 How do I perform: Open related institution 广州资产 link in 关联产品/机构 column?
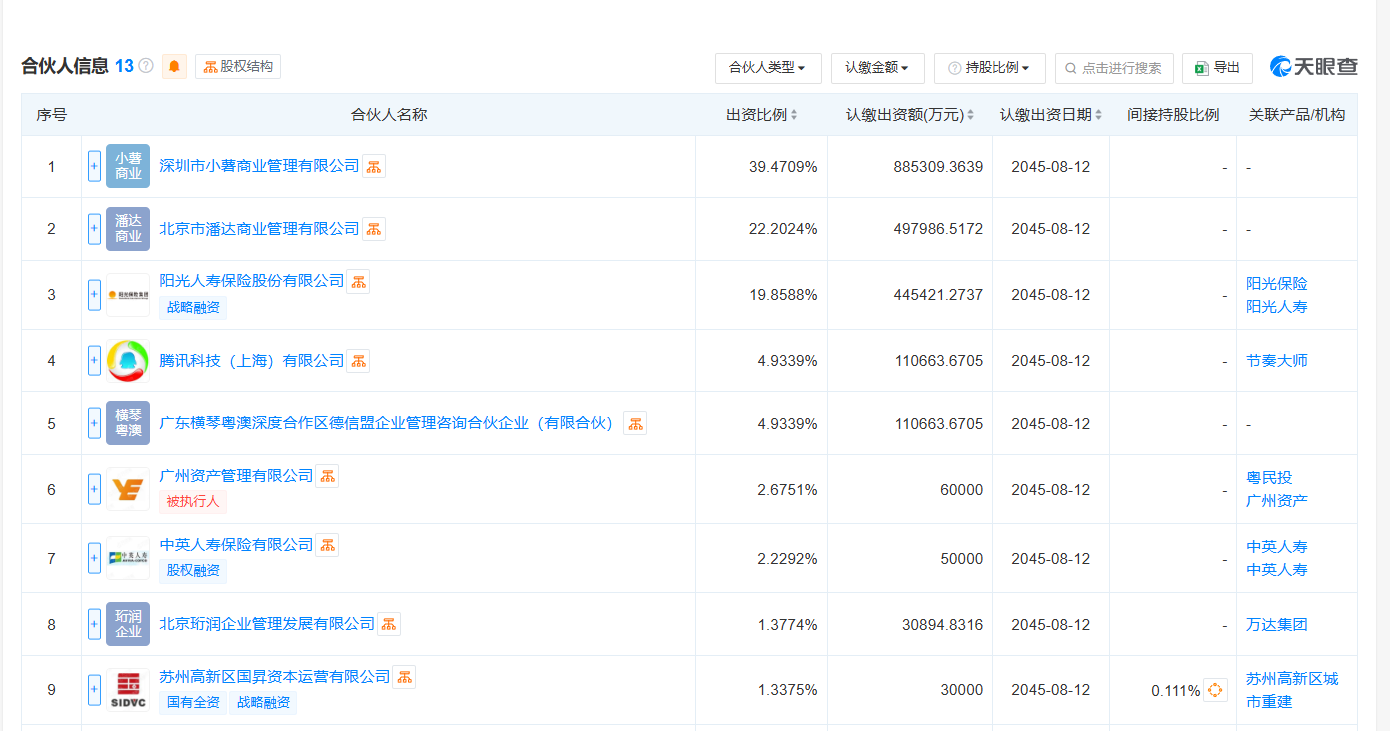click(1277, 501)
